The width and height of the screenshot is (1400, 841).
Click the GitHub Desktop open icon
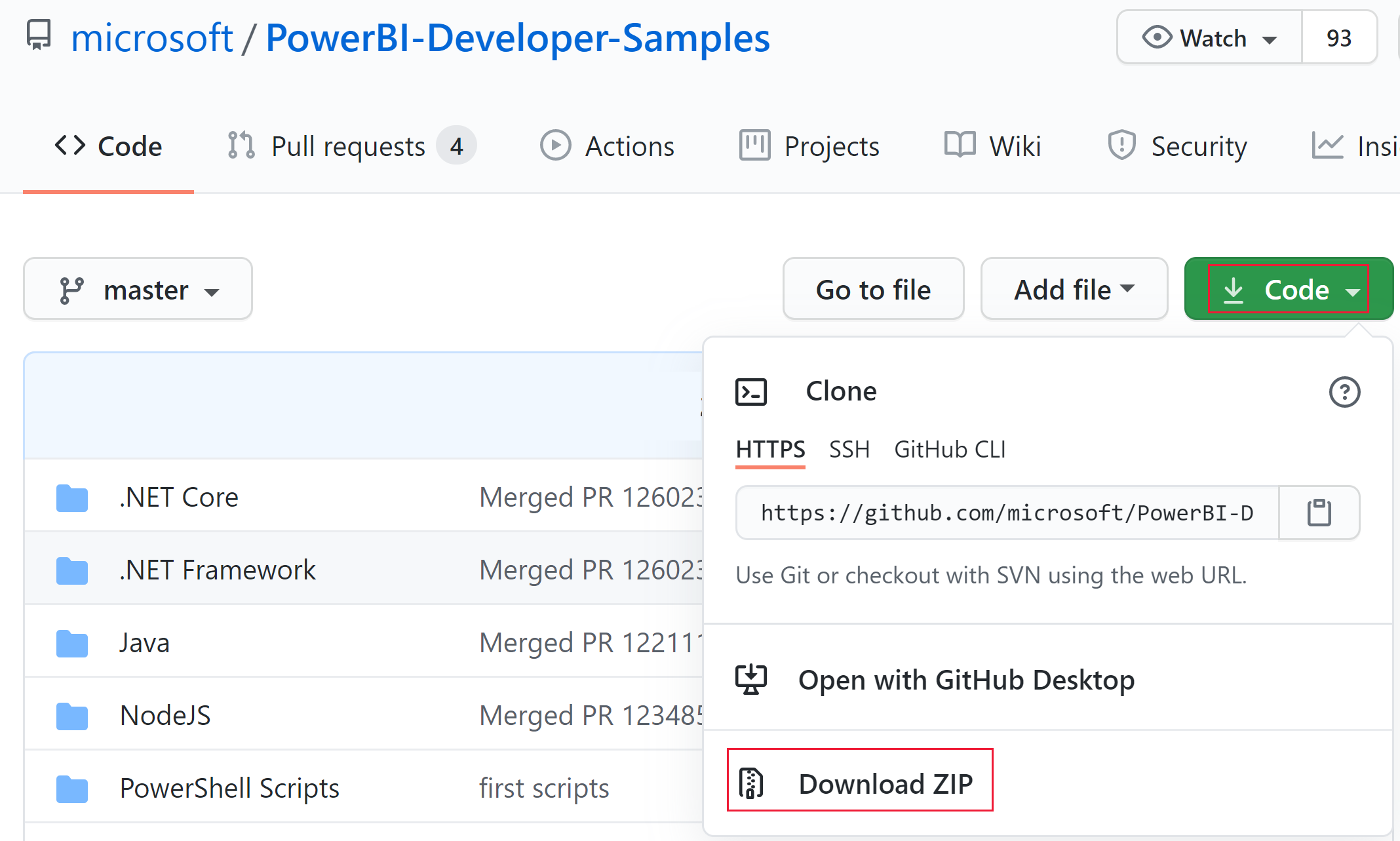pos(753,680)
